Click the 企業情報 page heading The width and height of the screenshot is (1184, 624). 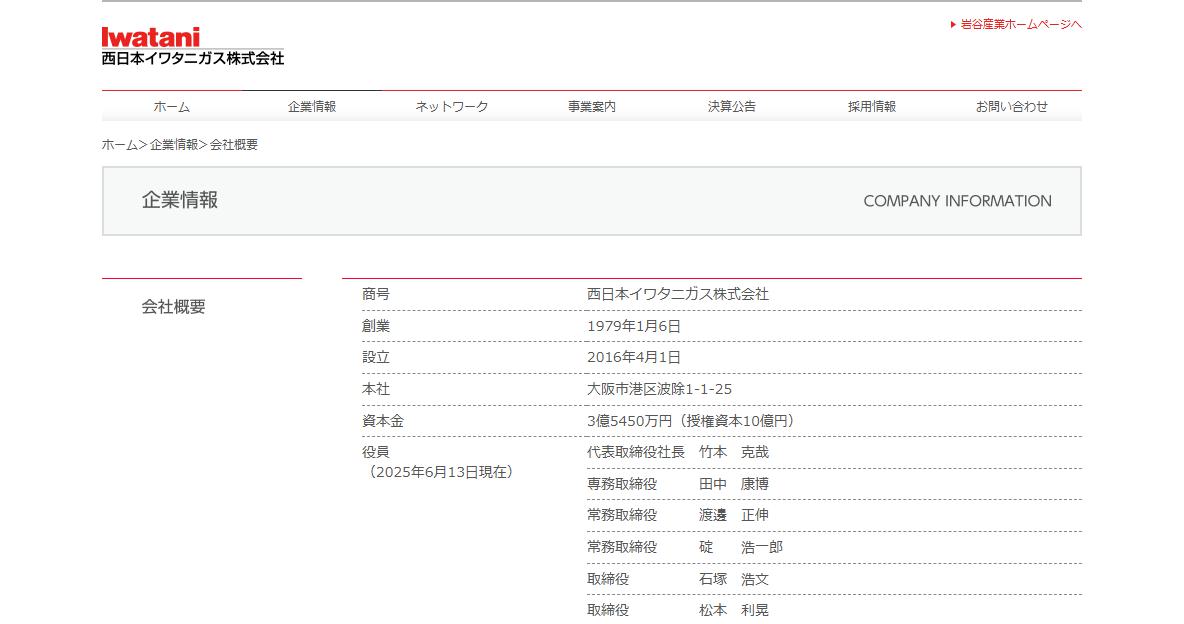coord(180,200)
